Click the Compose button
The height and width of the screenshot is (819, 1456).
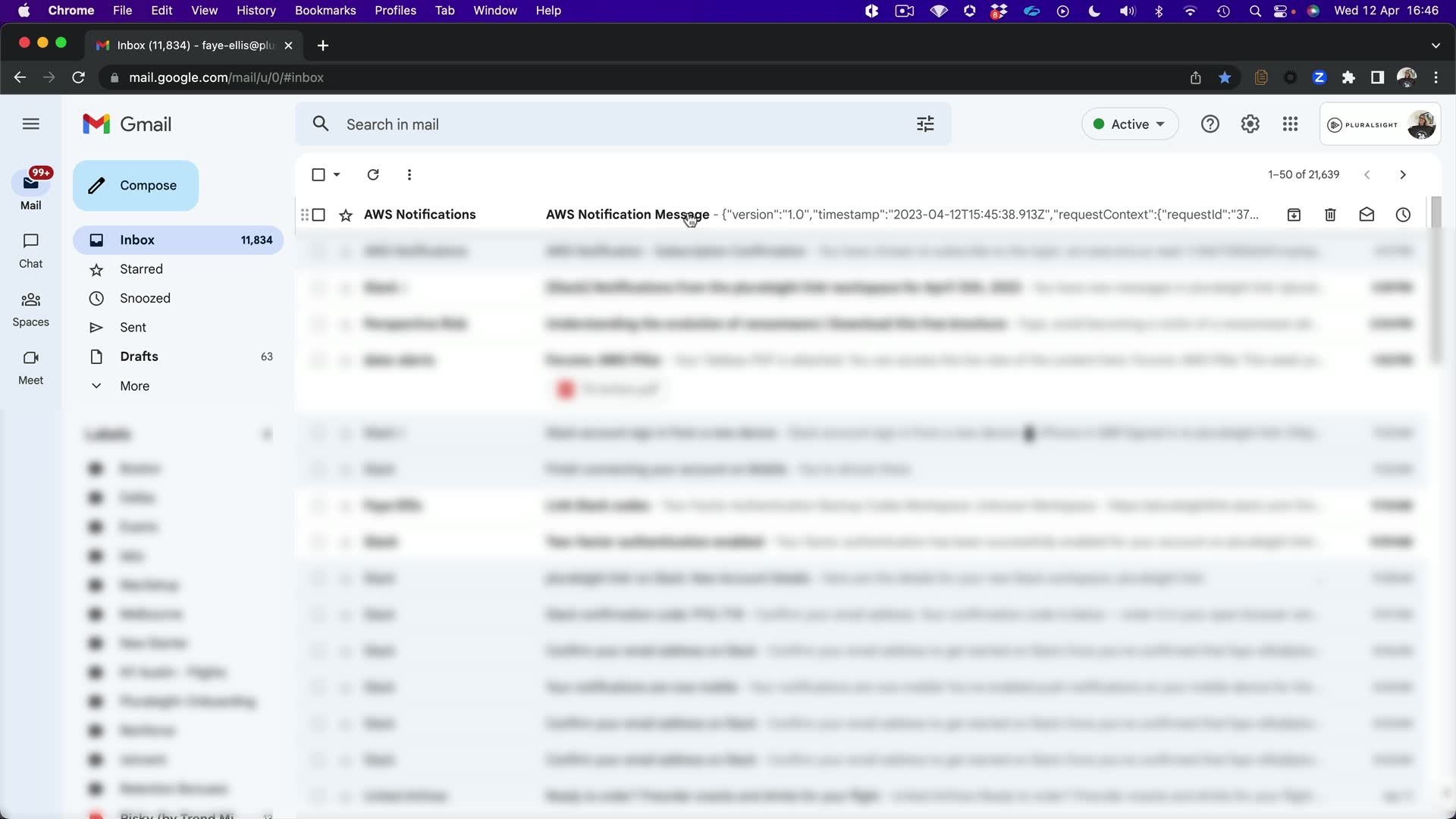click(x=136, y=186)
